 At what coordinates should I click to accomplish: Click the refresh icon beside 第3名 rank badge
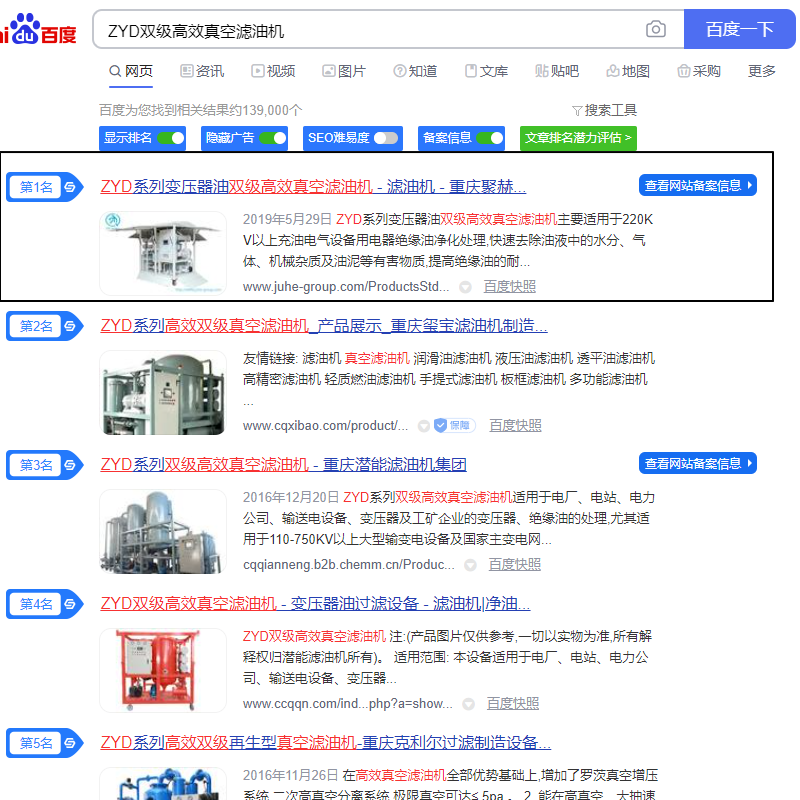[70, 465]
